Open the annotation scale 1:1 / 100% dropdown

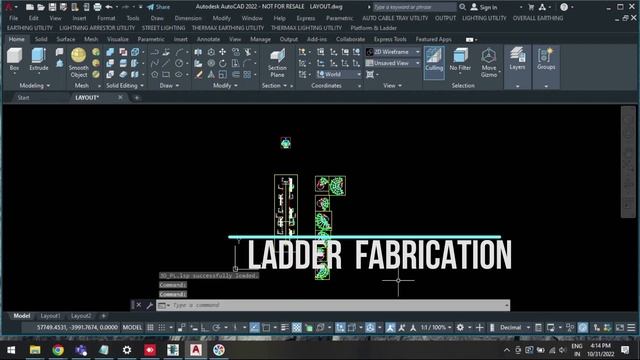(x=436, y=327)
